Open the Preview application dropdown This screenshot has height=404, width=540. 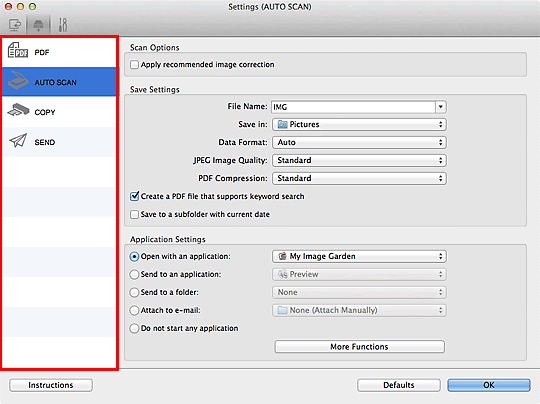coord(359,274)
